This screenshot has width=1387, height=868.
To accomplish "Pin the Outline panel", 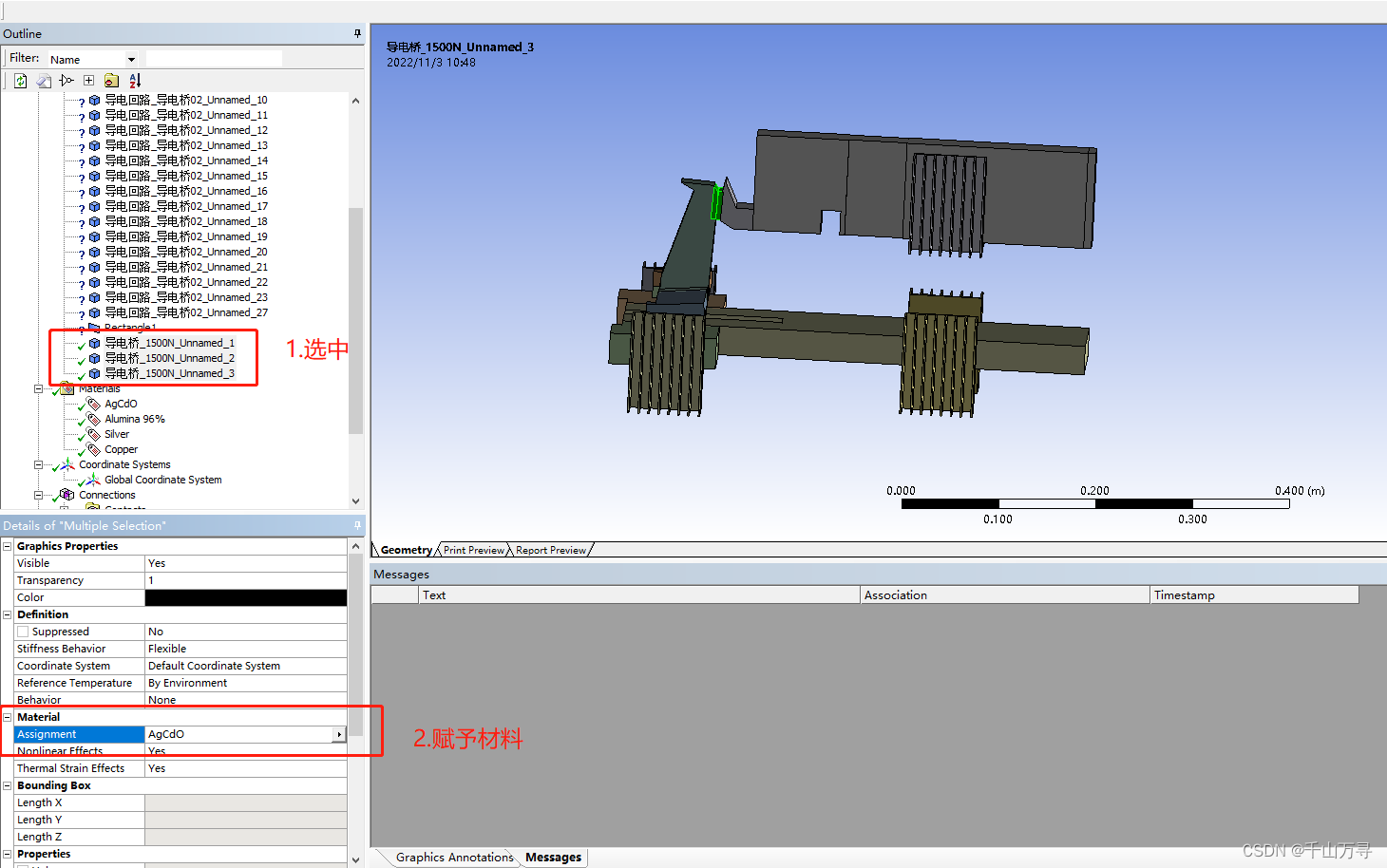I will 357,33.
